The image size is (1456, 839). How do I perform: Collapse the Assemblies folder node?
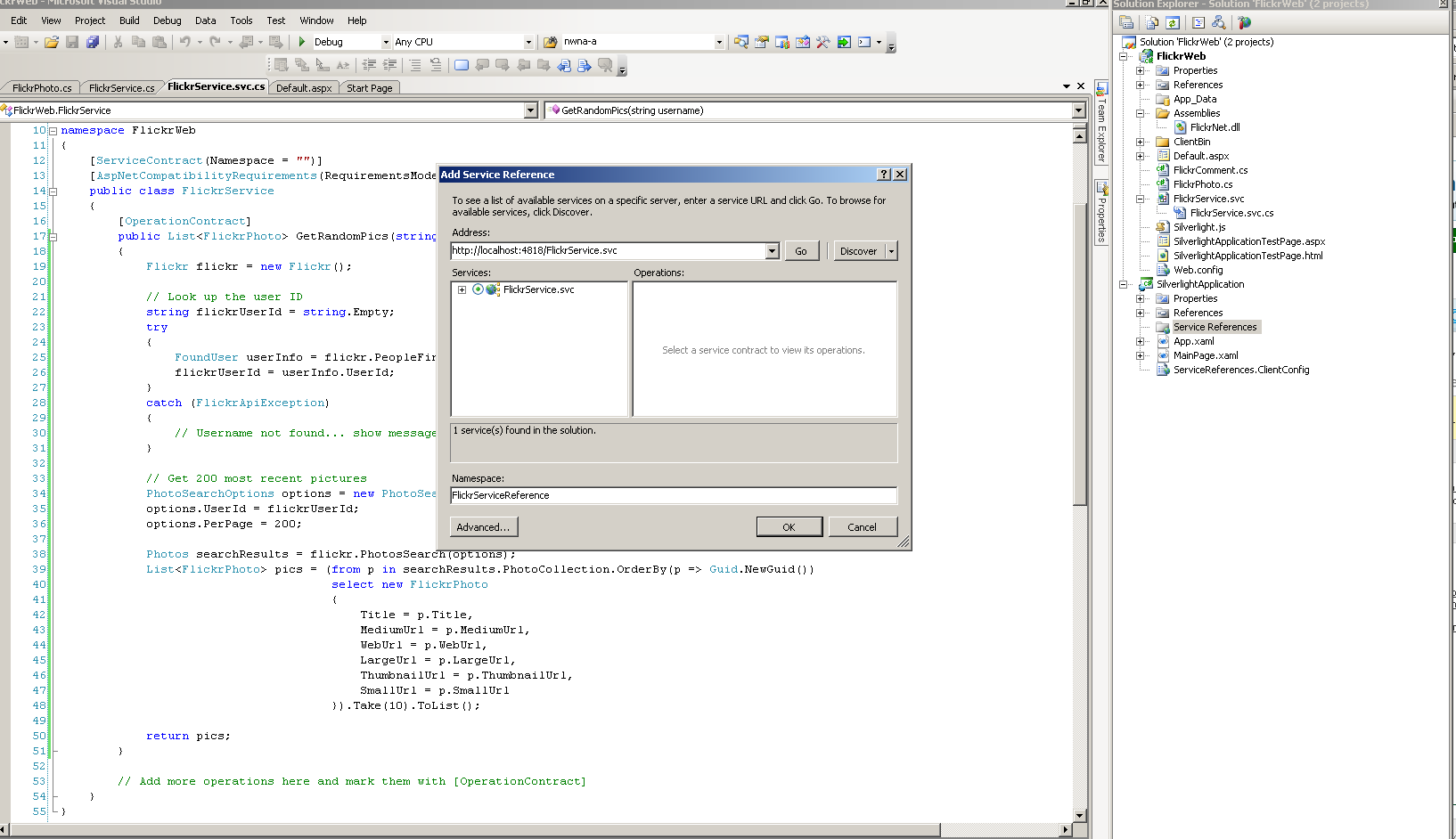point(1140,113)
